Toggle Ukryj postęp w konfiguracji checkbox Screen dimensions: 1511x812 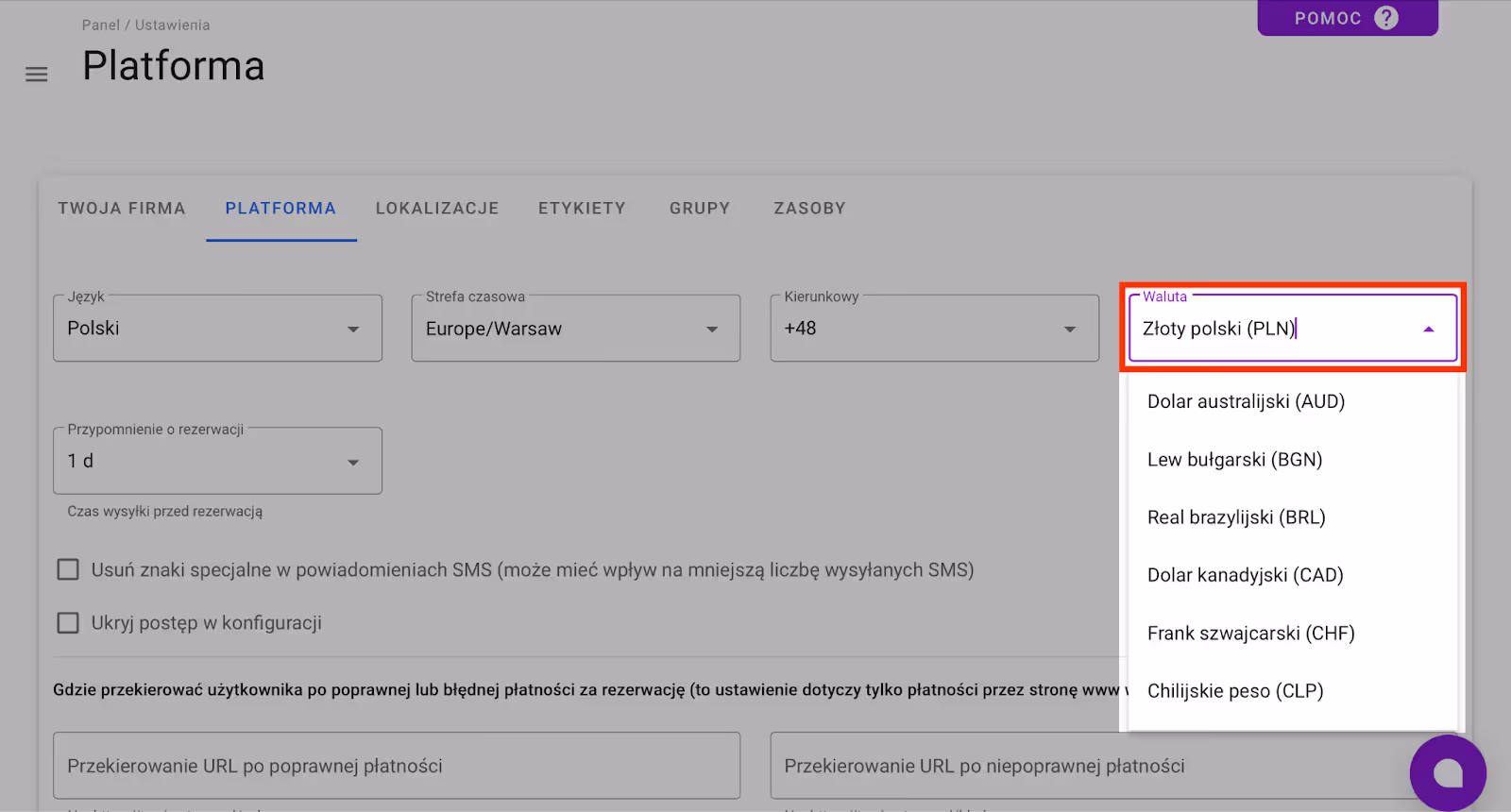point(68,622)
